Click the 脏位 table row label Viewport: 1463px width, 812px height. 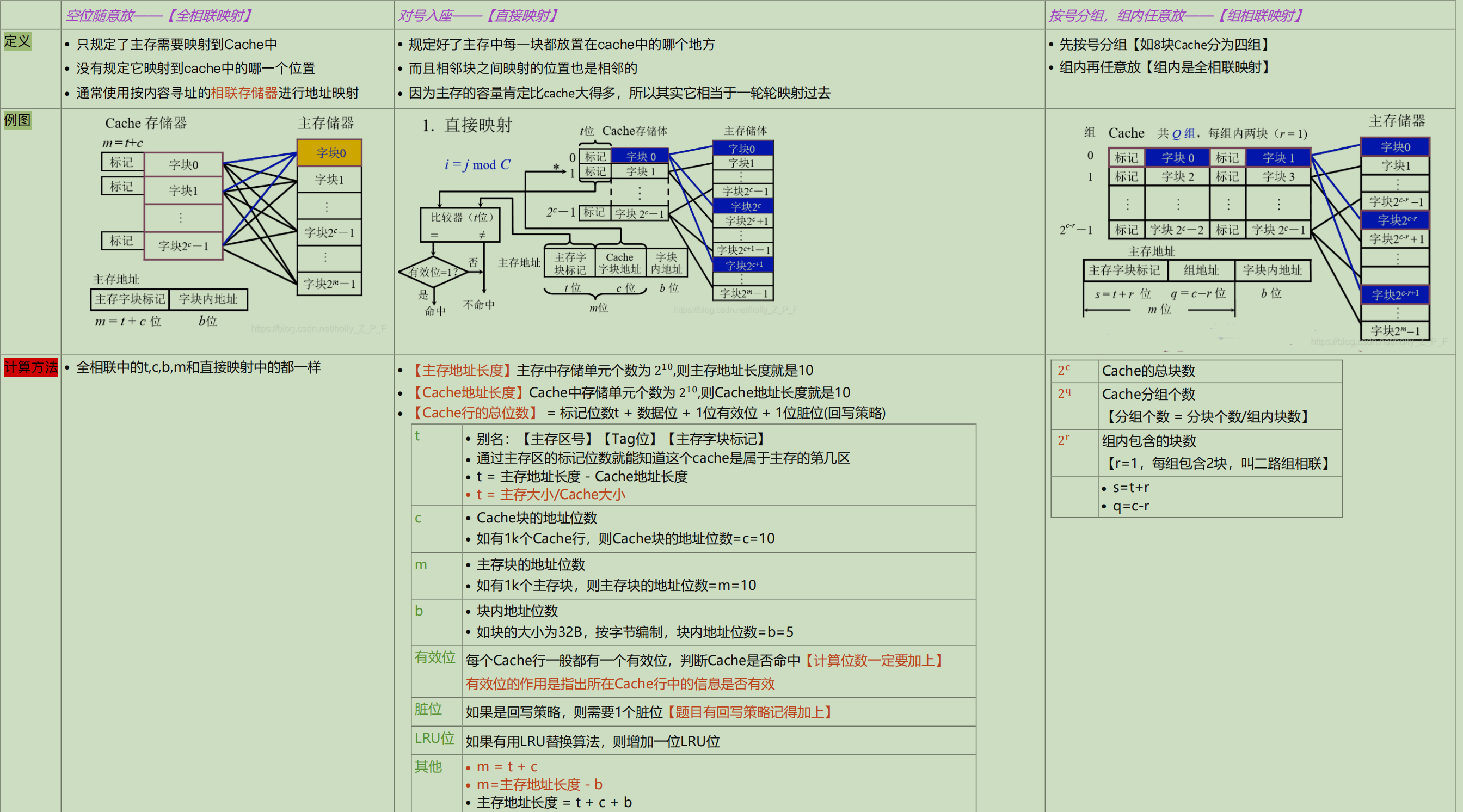(428, 709)
